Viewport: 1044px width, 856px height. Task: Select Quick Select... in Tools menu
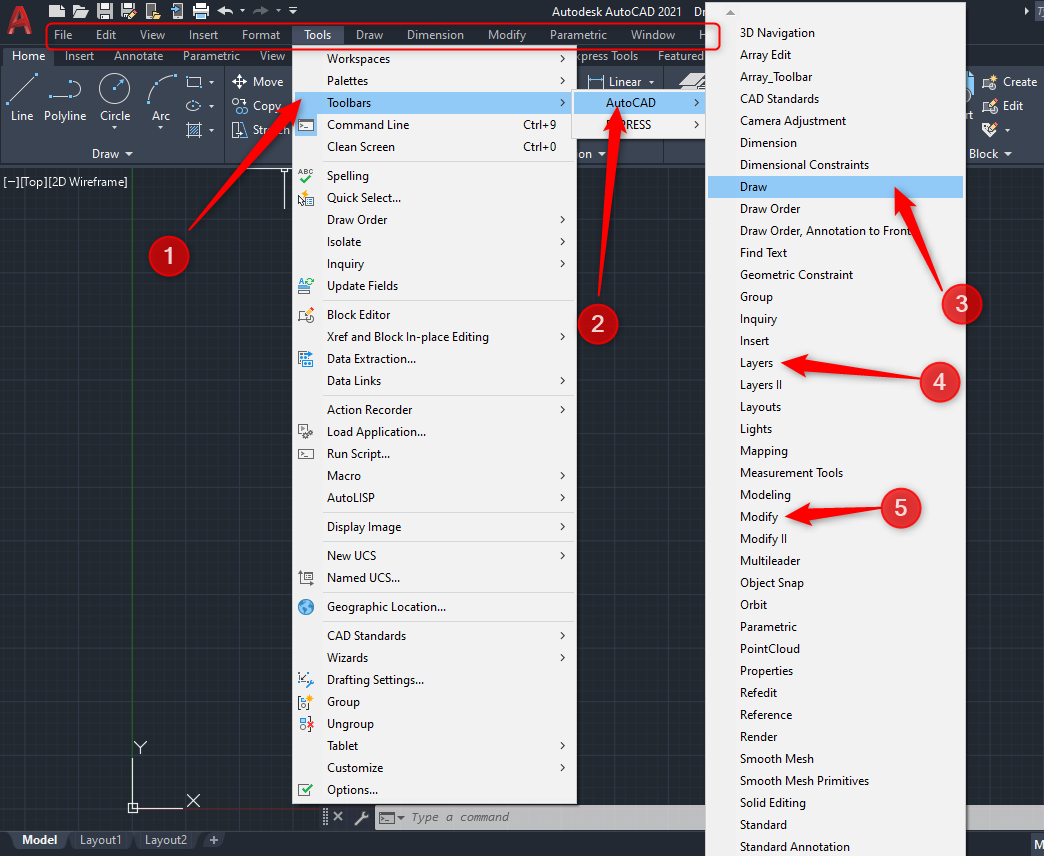coord(434,198)
